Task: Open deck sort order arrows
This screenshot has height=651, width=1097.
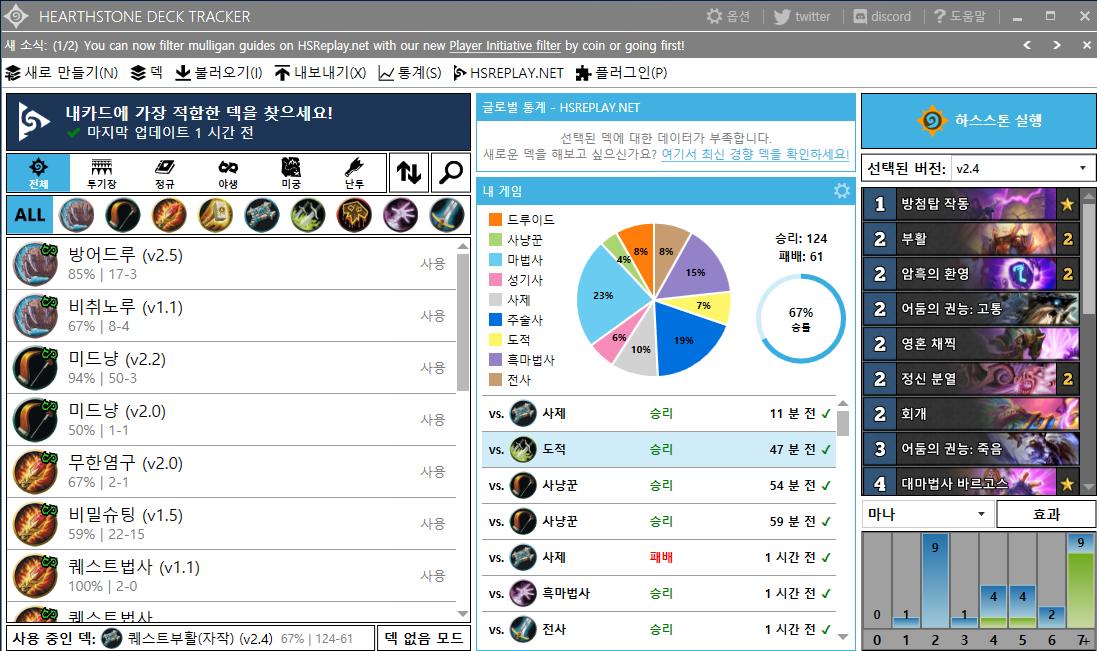Action: (x=409, y=172)
